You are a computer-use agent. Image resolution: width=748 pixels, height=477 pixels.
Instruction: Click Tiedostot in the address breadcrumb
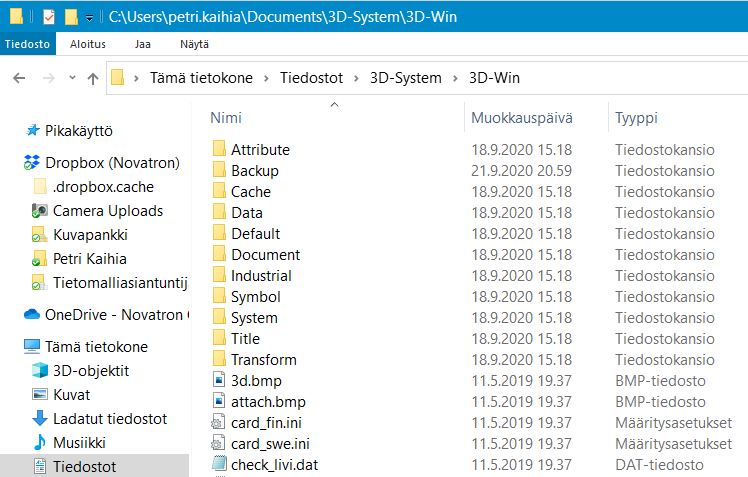[311, 78]
